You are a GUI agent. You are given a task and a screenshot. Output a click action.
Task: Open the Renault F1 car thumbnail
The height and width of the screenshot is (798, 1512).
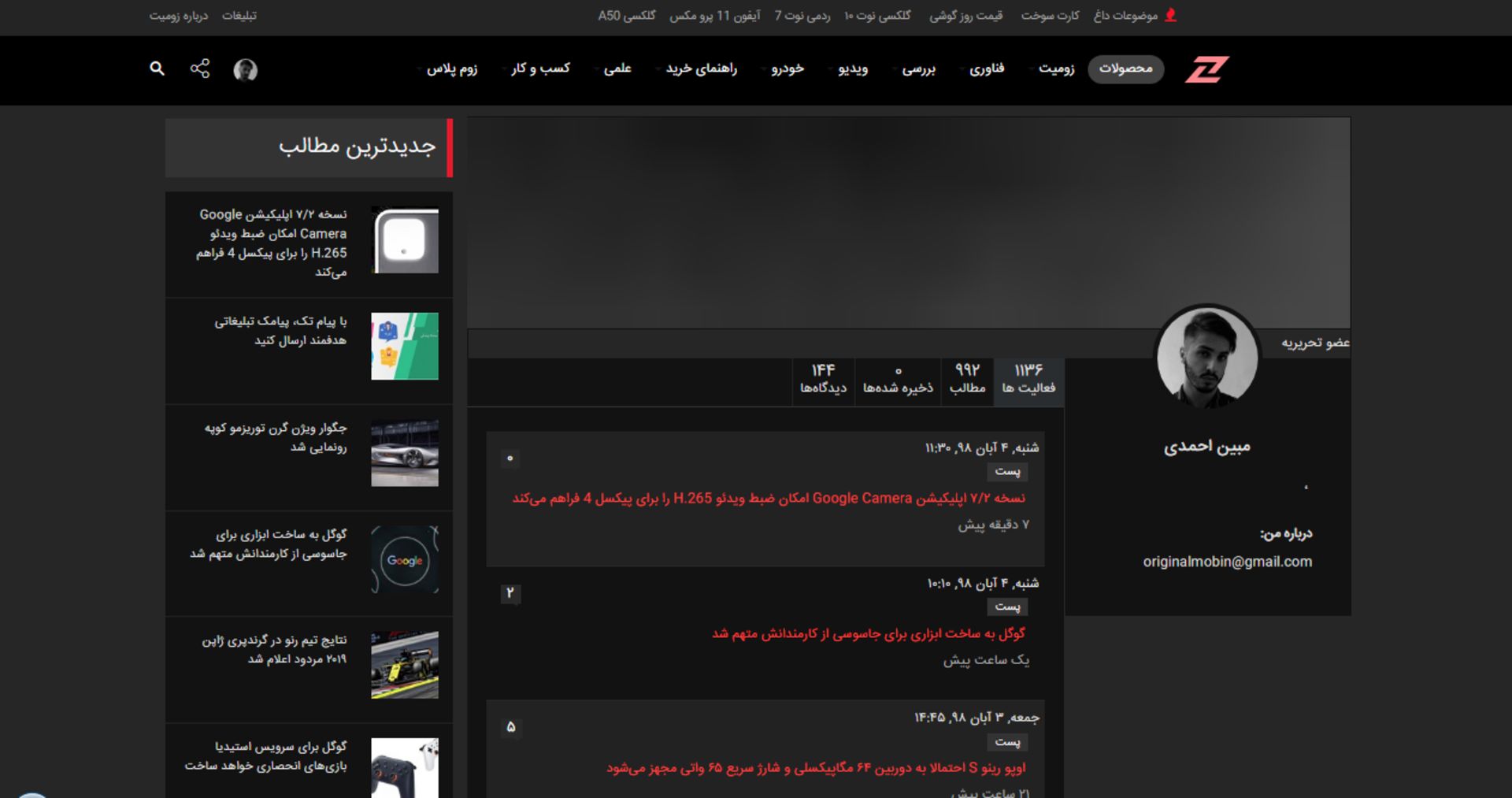405,665
